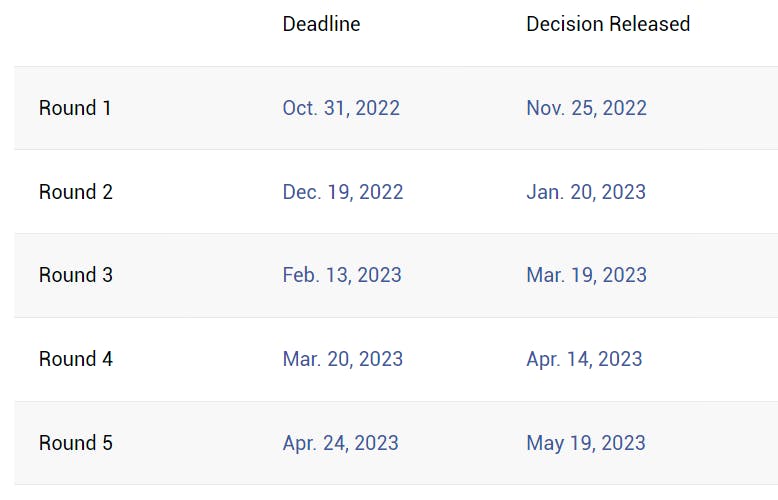Click blank space right of Apr. 14, 2023

(715, 359)
